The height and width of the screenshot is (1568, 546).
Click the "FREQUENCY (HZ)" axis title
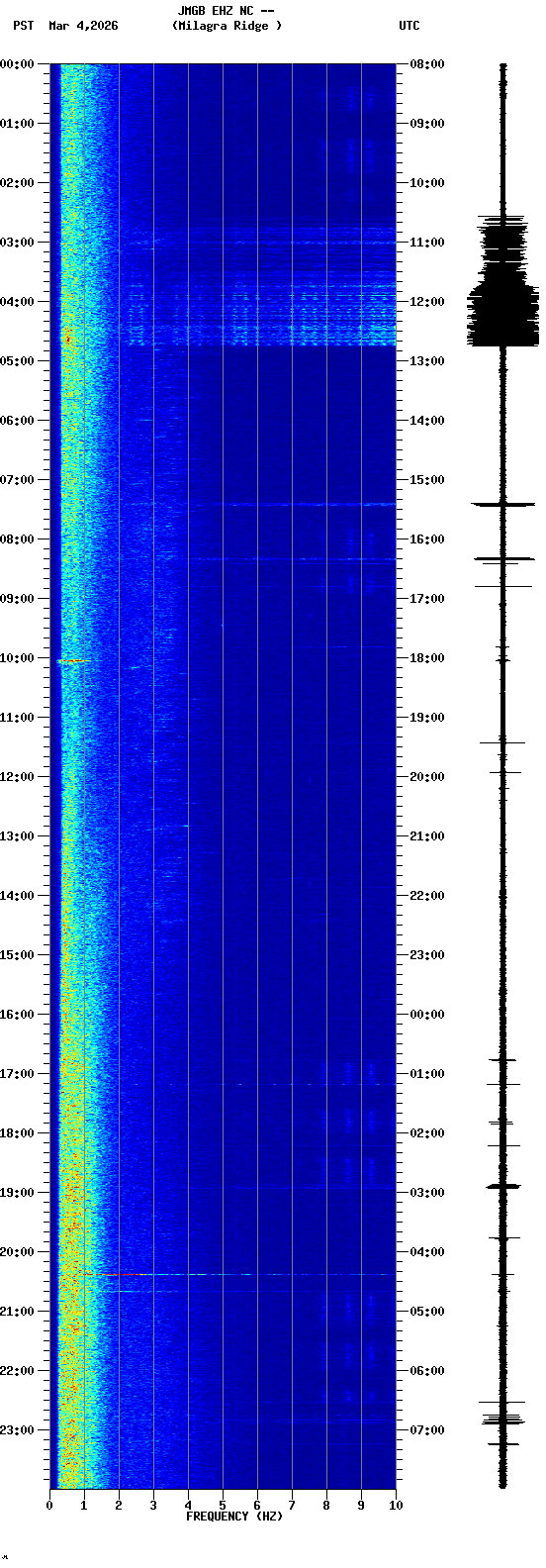pos(234,1517)
